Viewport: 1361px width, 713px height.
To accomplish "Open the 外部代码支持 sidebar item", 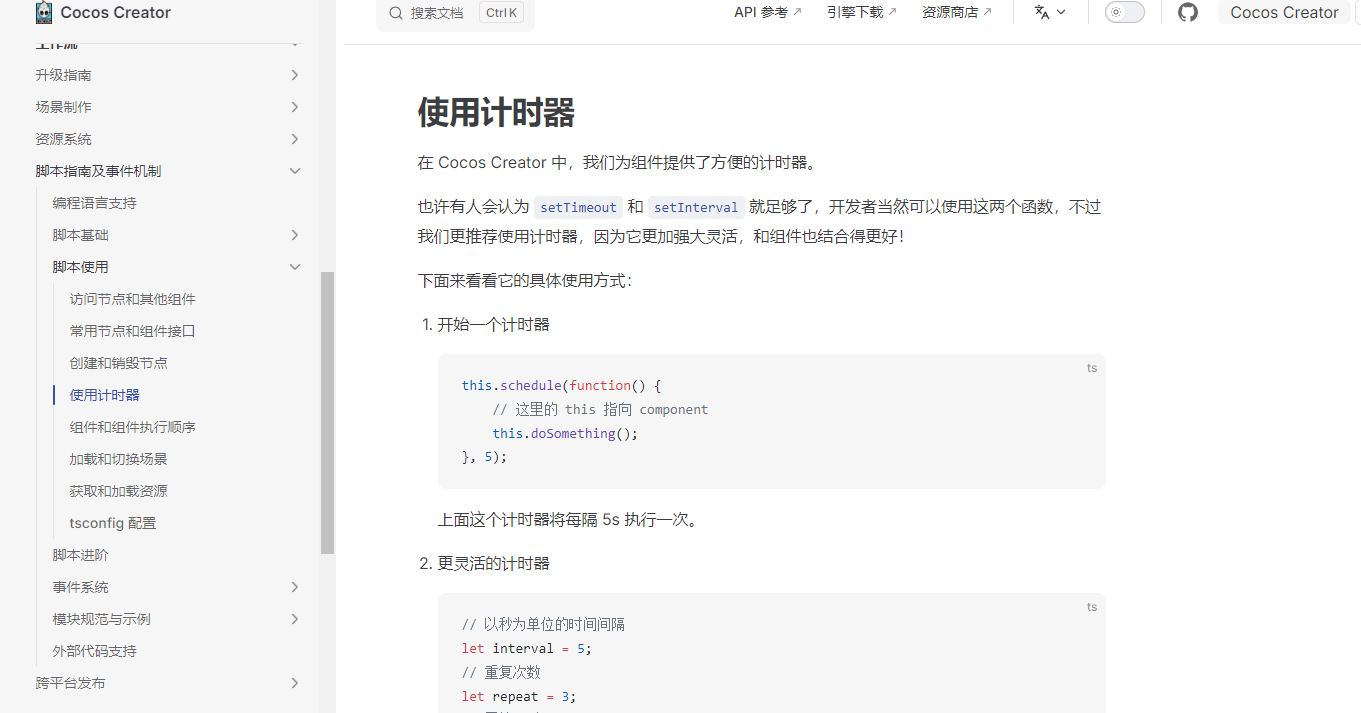I will 95,651.
